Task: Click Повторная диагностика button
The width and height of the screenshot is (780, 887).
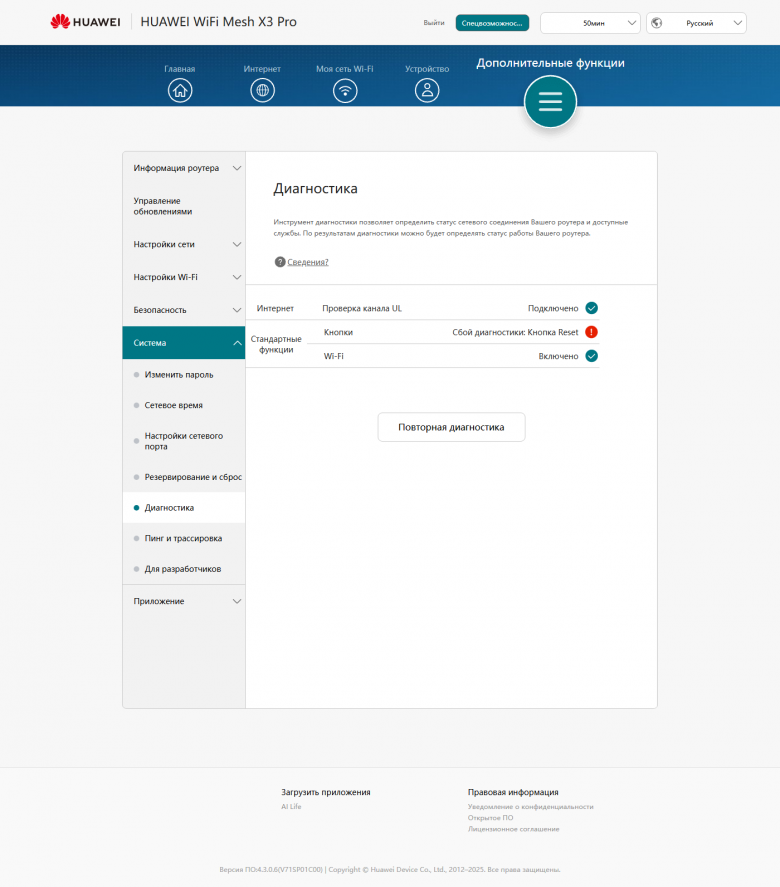Action: [x=451, y=427]
